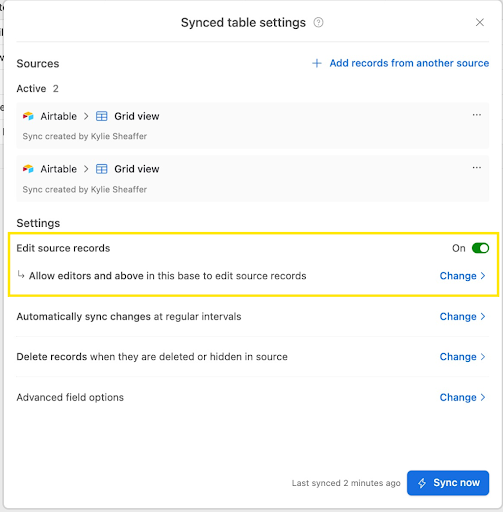Open the second source's three-dot menu
Viewport: 503px width, 512px height.
(x=477, y=168)
